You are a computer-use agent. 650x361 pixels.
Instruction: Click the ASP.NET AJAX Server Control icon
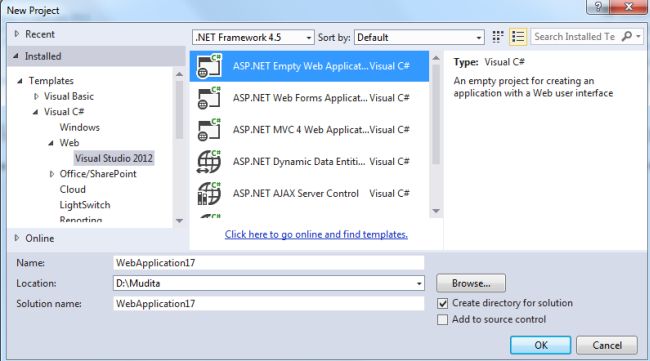click(209, 194)
